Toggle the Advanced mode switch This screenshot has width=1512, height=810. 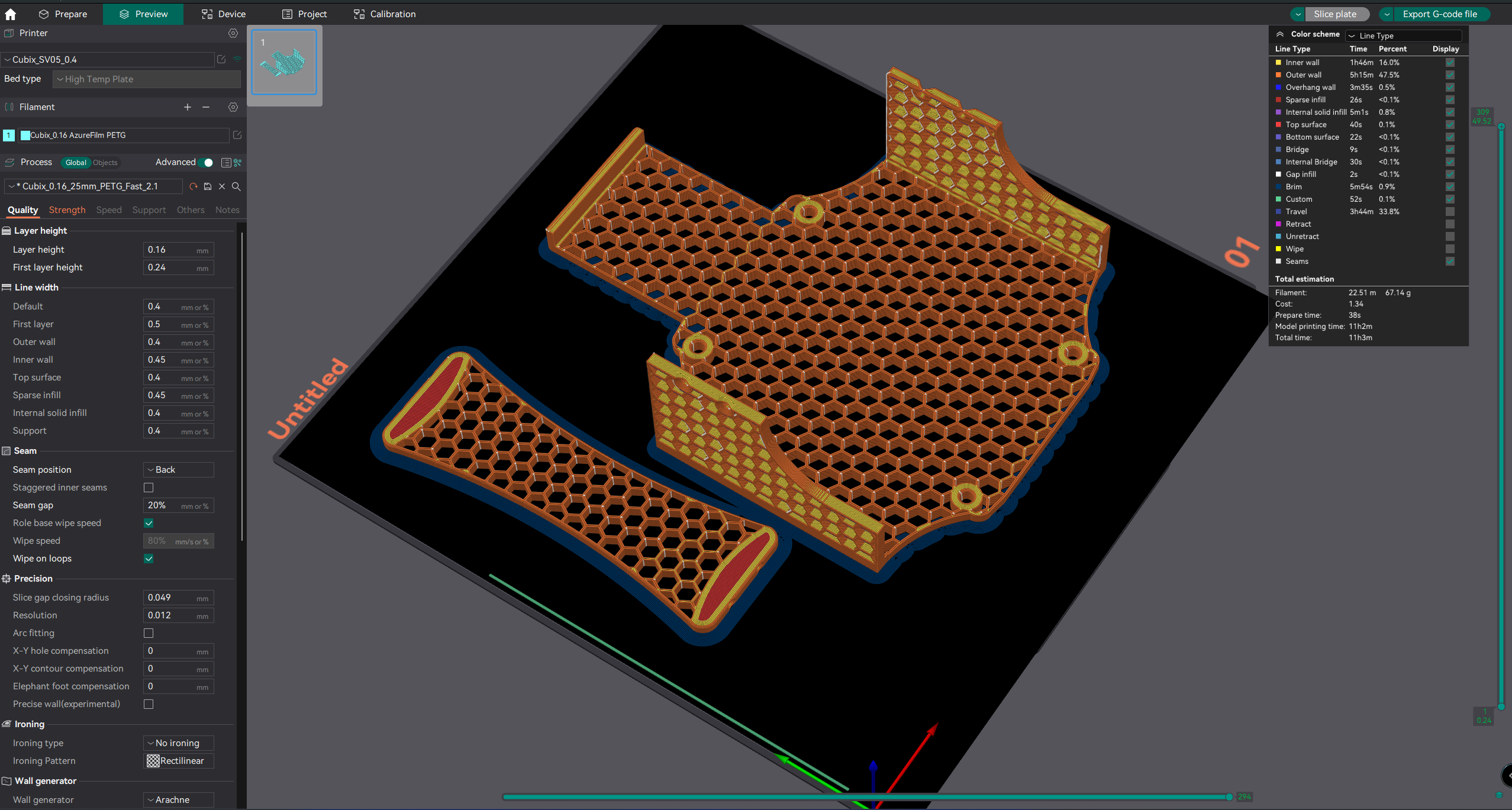(x=207, y=162)
